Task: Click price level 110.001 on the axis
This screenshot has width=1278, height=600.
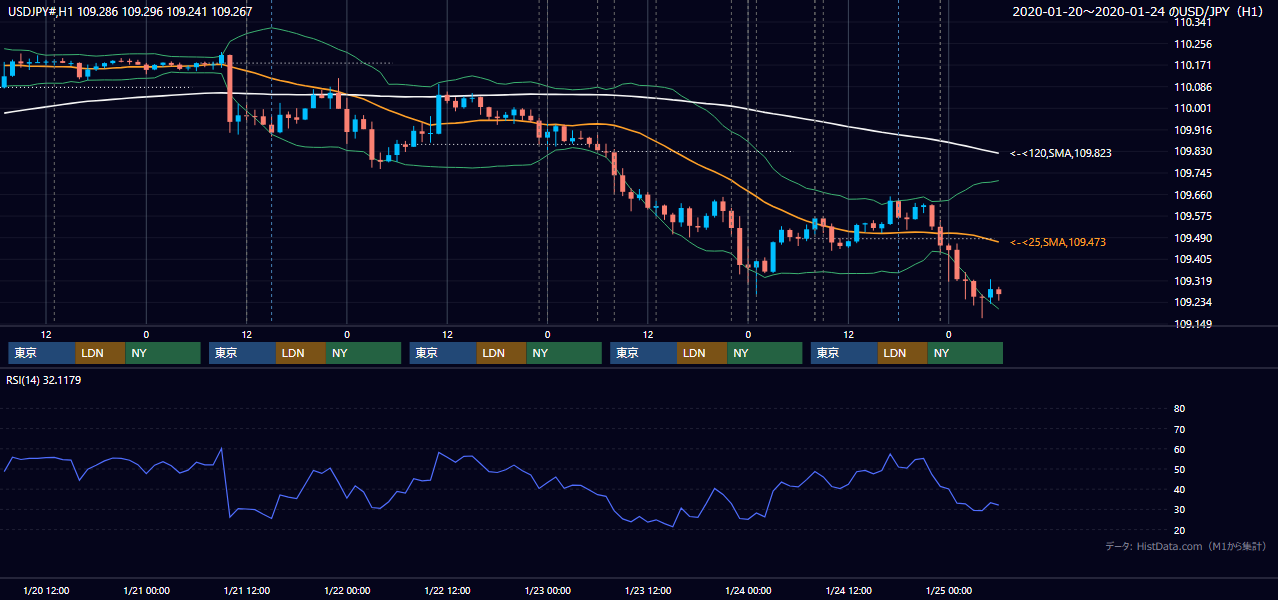Action: tap(1194, 108)
